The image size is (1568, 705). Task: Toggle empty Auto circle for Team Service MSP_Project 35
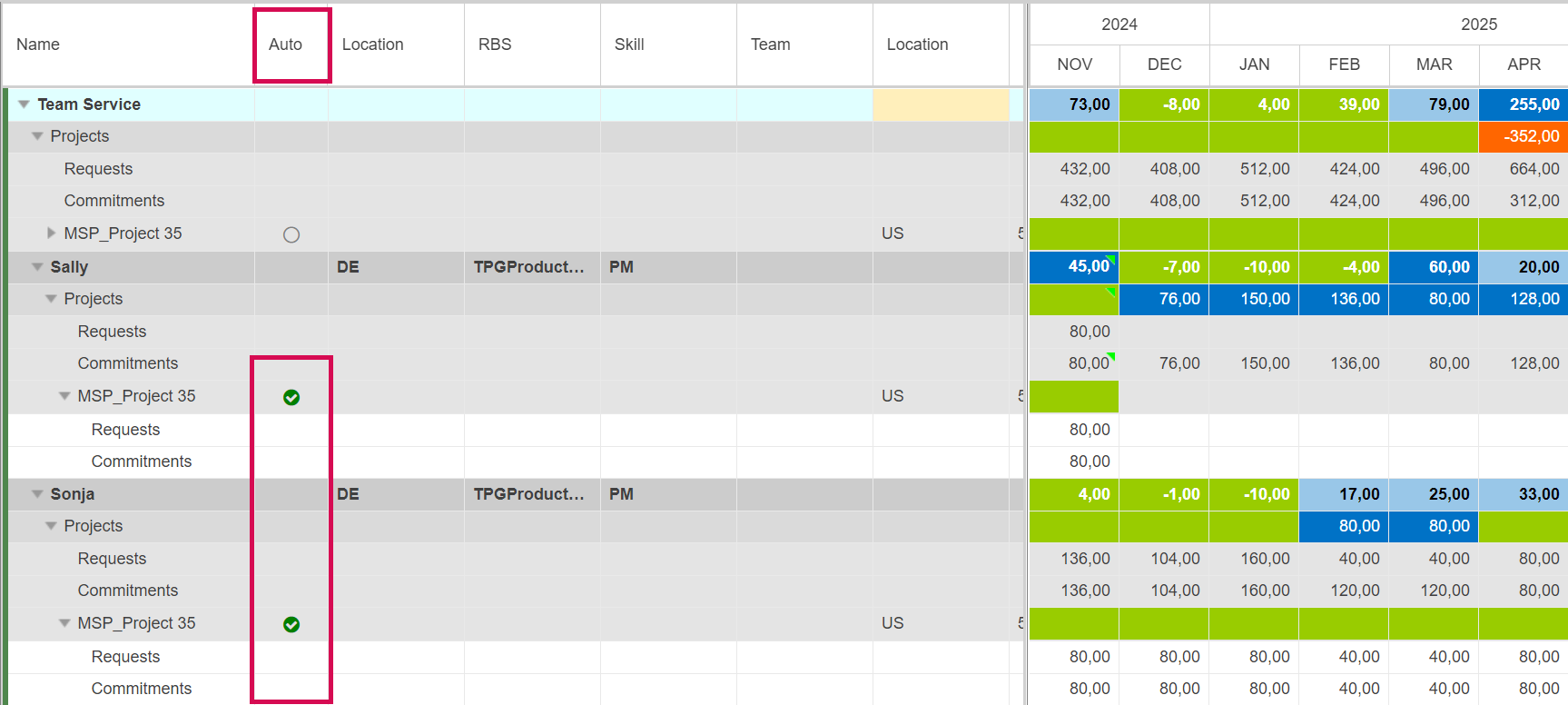tap(291, 234)
